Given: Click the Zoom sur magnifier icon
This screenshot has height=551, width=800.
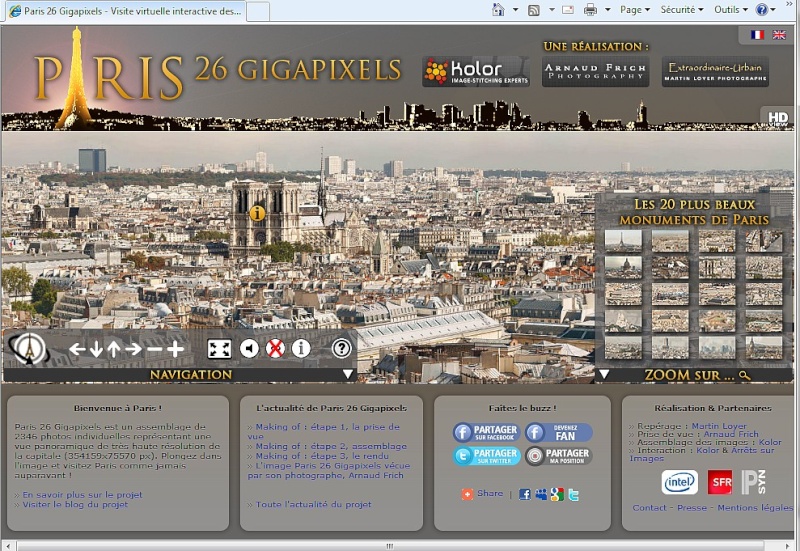Looking at the screenshot, I should [745, 375].
